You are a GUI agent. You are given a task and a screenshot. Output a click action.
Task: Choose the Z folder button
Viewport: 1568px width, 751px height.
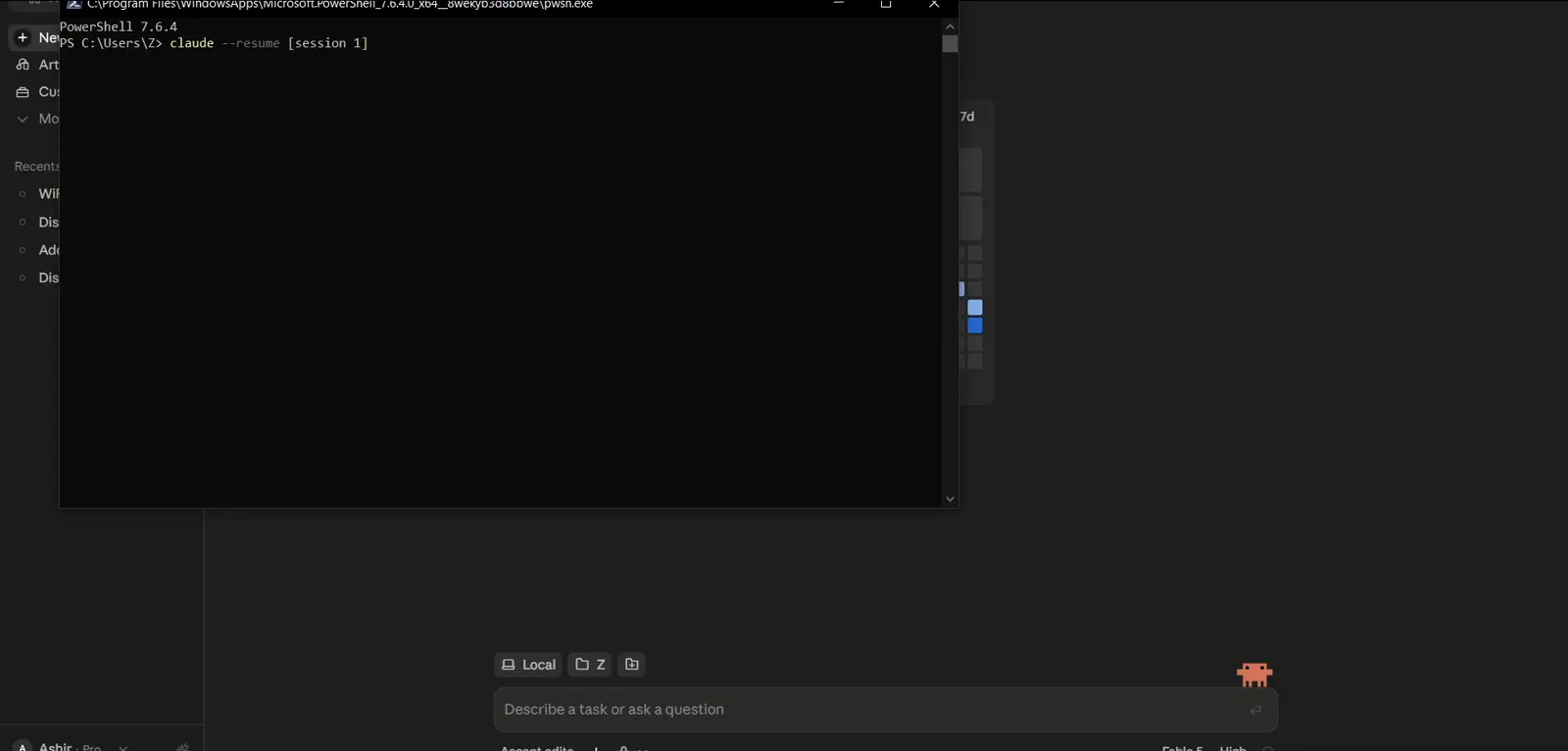(590, 665)
